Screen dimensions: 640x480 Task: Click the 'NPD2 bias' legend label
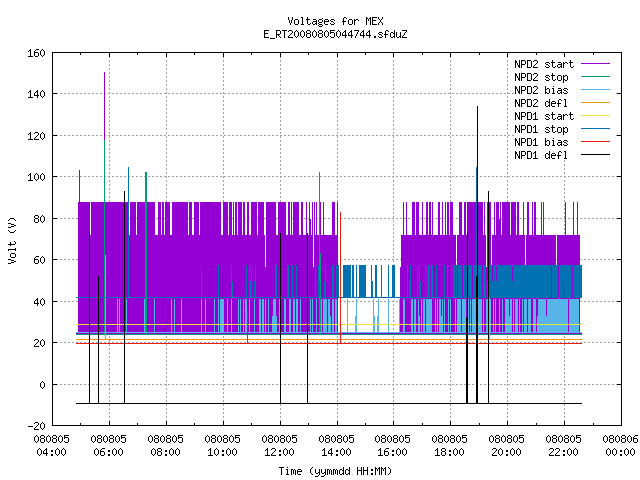541,90
